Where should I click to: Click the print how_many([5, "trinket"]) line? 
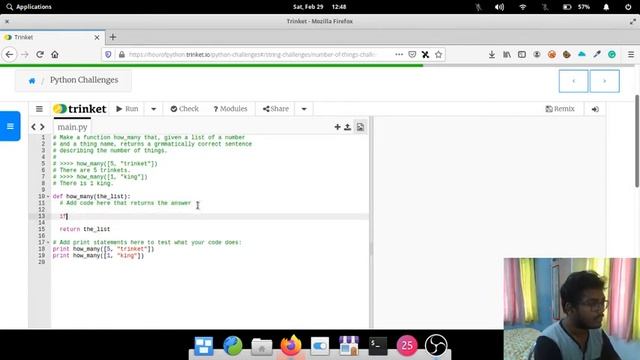click(103, 249)
